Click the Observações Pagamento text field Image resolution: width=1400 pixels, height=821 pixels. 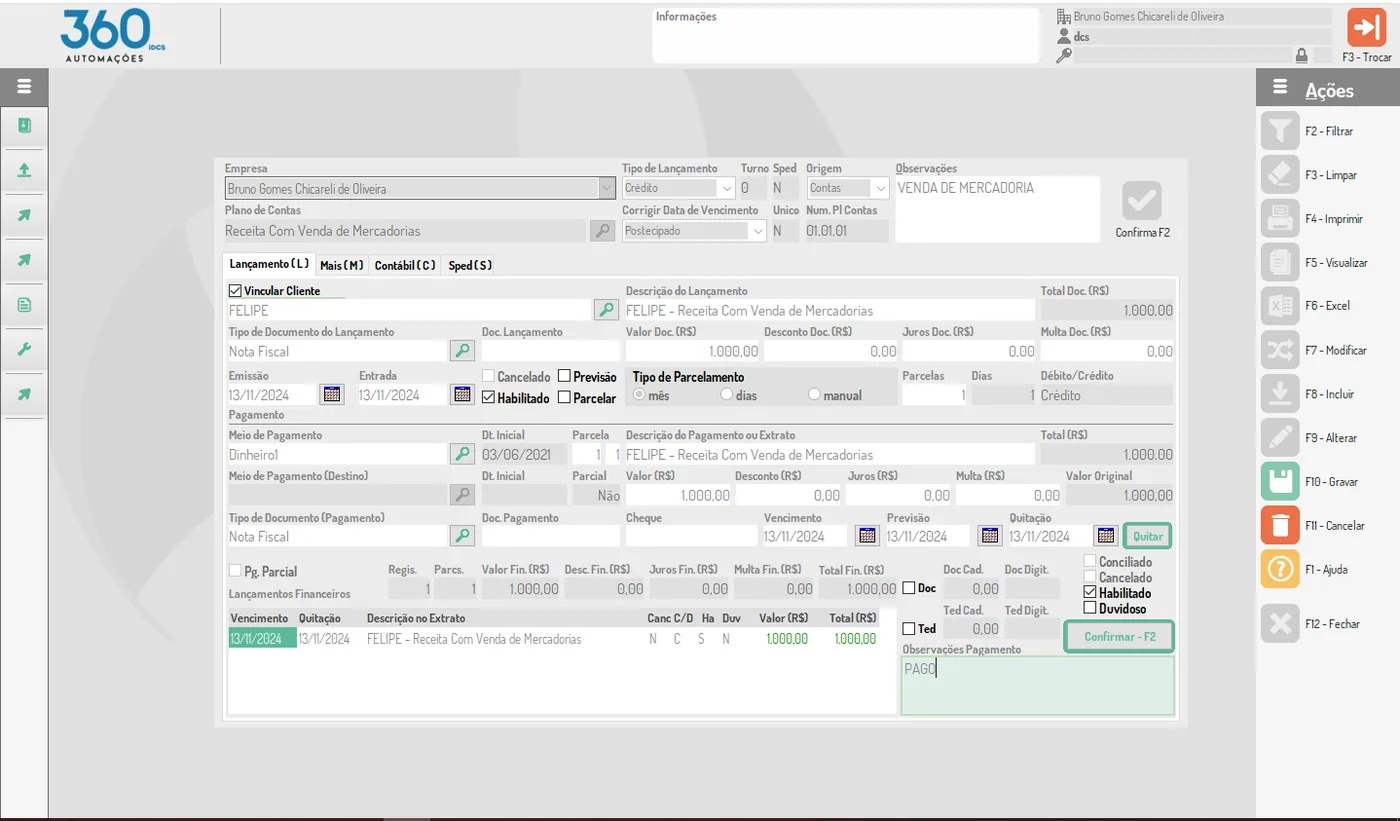coord(1038,685)
